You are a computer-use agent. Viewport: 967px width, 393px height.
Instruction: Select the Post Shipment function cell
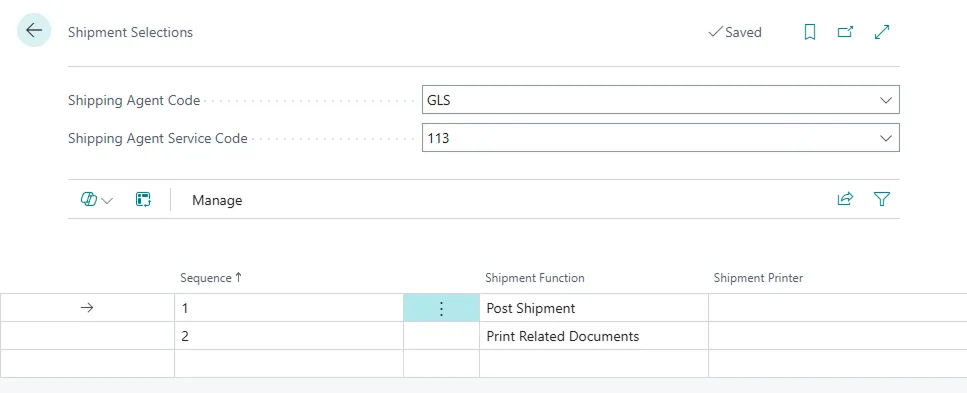click(x=594, y=308)
